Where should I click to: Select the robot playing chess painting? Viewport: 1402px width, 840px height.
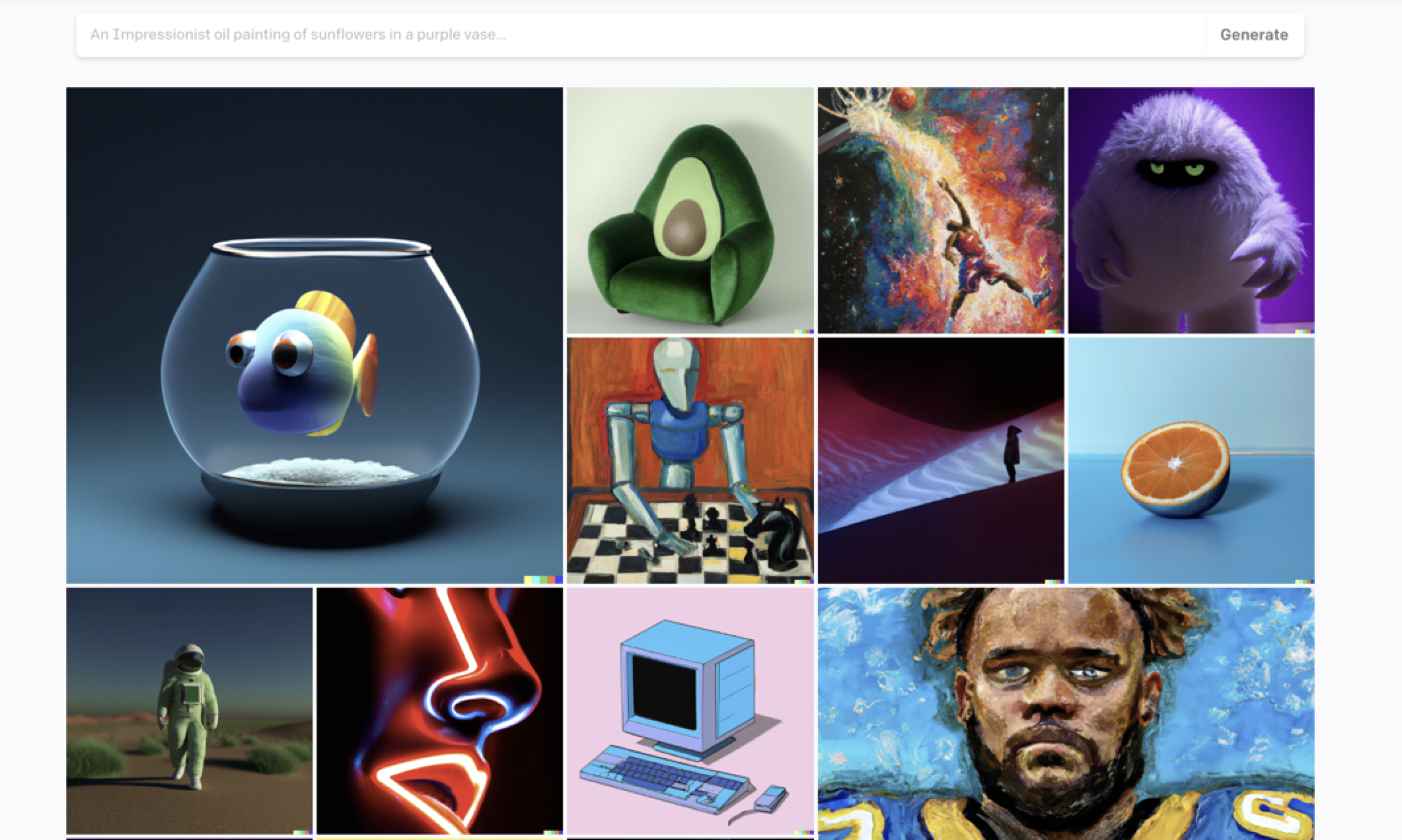click(690, 461)
